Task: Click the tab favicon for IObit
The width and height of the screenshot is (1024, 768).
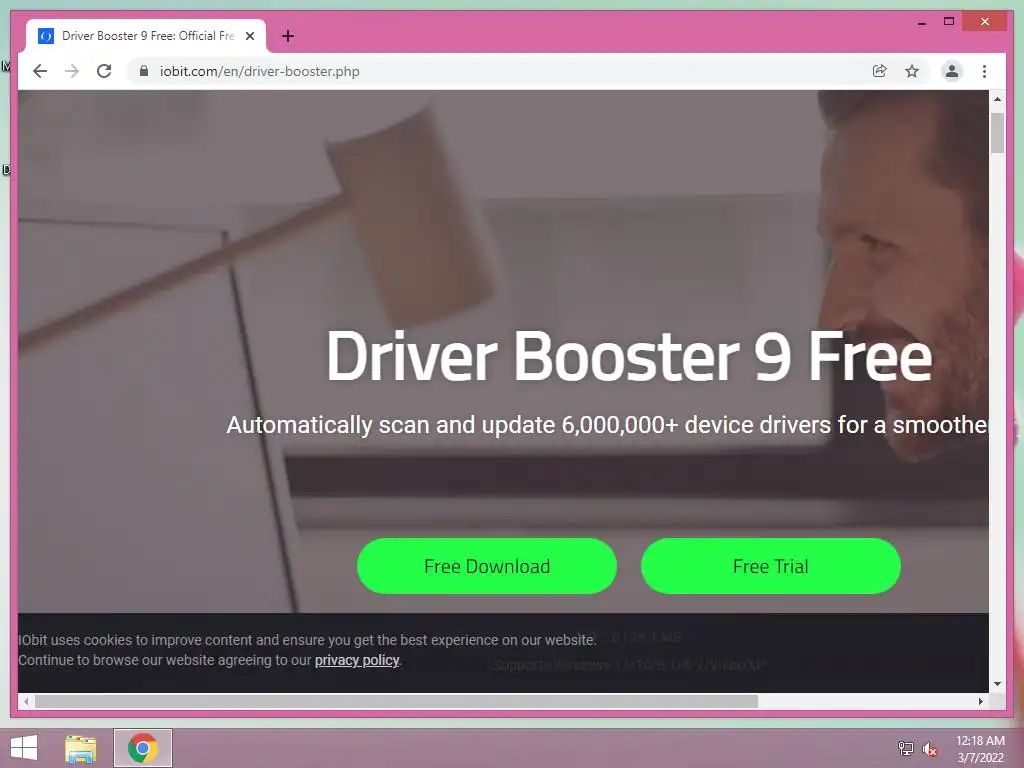Action: (46, 36)
